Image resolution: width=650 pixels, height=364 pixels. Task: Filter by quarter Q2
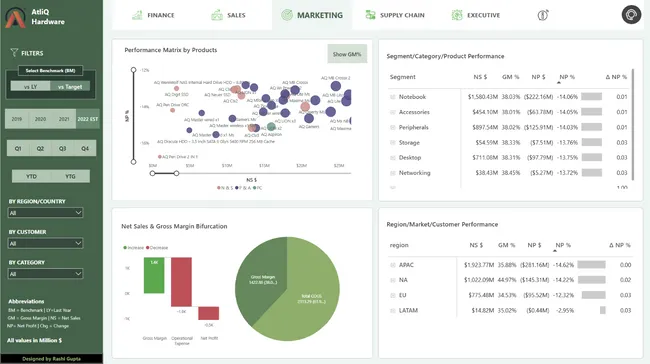coord(40,148)
